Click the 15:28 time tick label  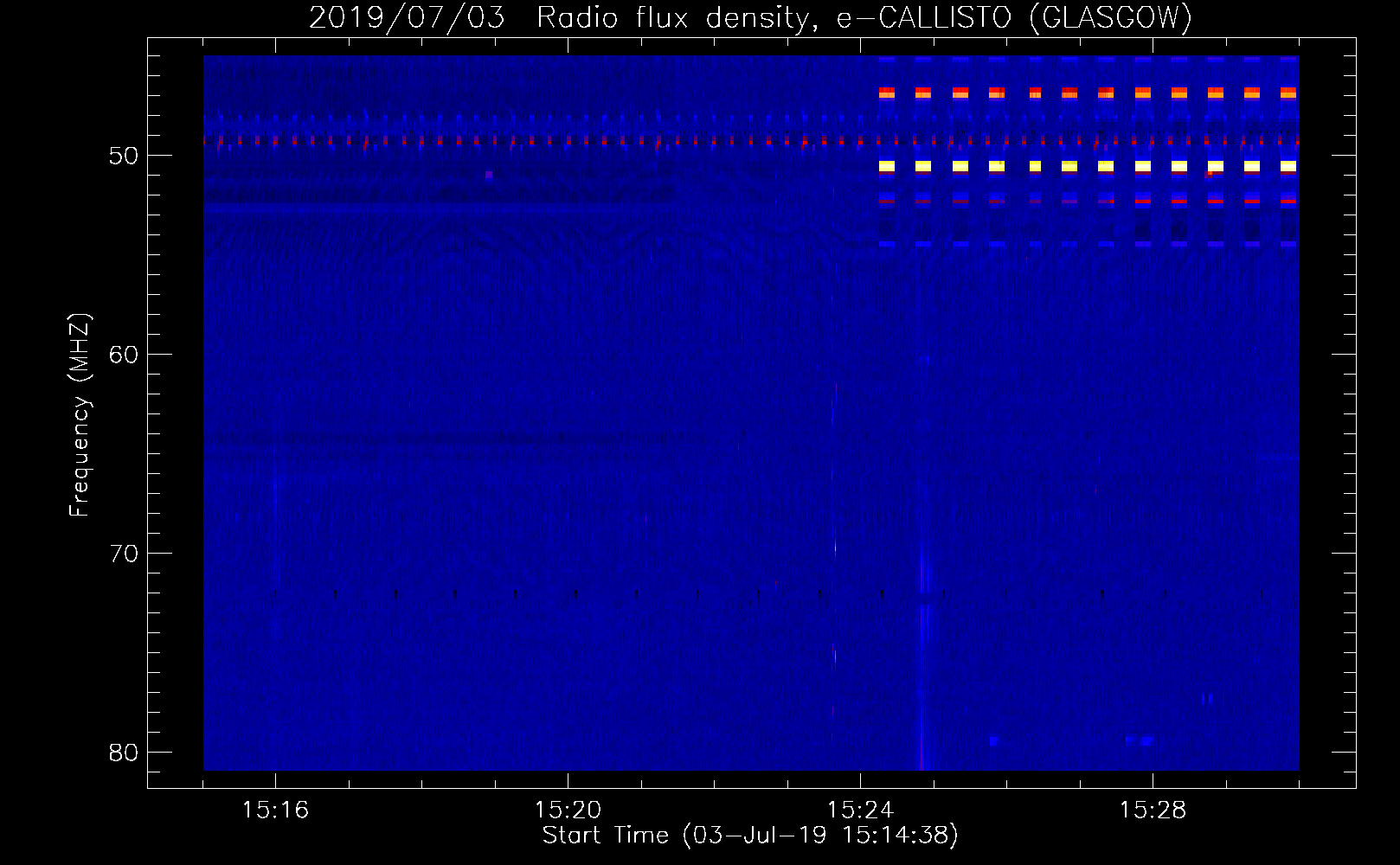point(1153,811)
